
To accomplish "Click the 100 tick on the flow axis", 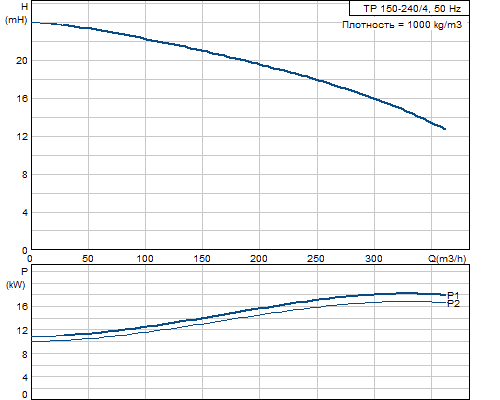I will click(145, 259).
